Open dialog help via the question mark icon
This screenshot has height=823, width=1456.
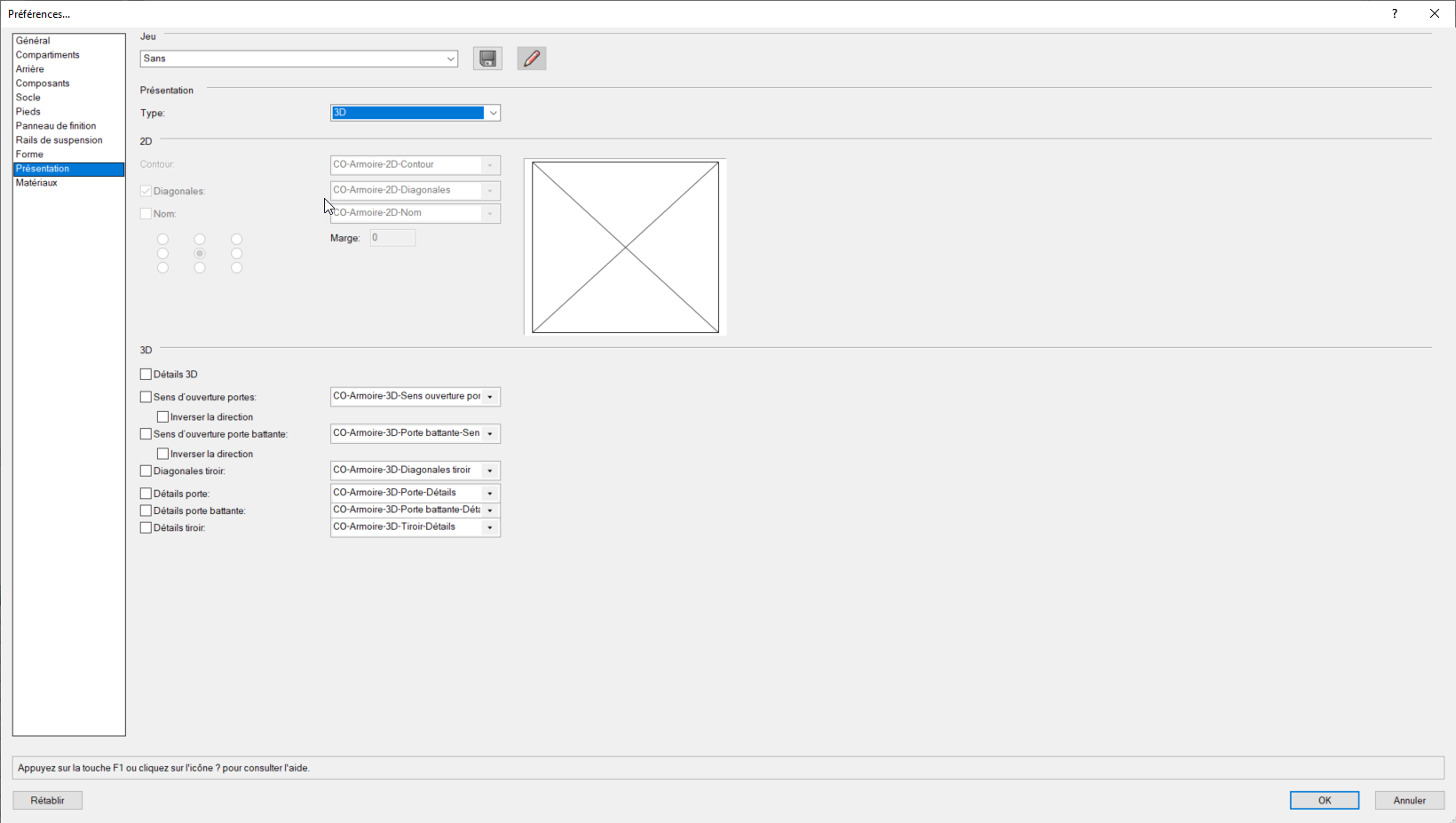tap(1393, 13)
